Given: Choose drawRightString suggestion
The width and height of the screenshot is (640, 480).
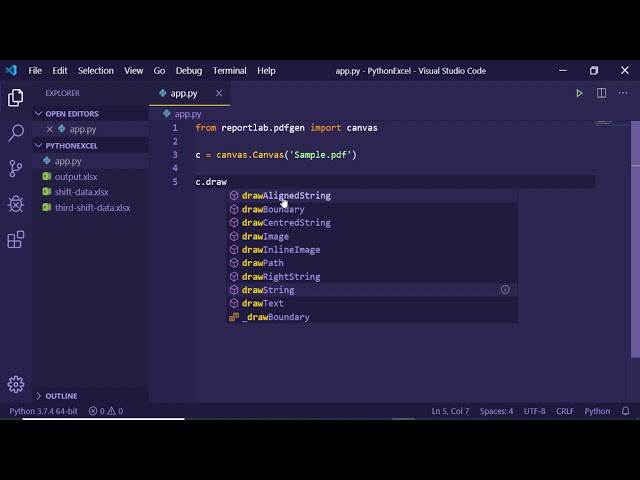Looking at the screenshot, I should [x=372, y=277].
